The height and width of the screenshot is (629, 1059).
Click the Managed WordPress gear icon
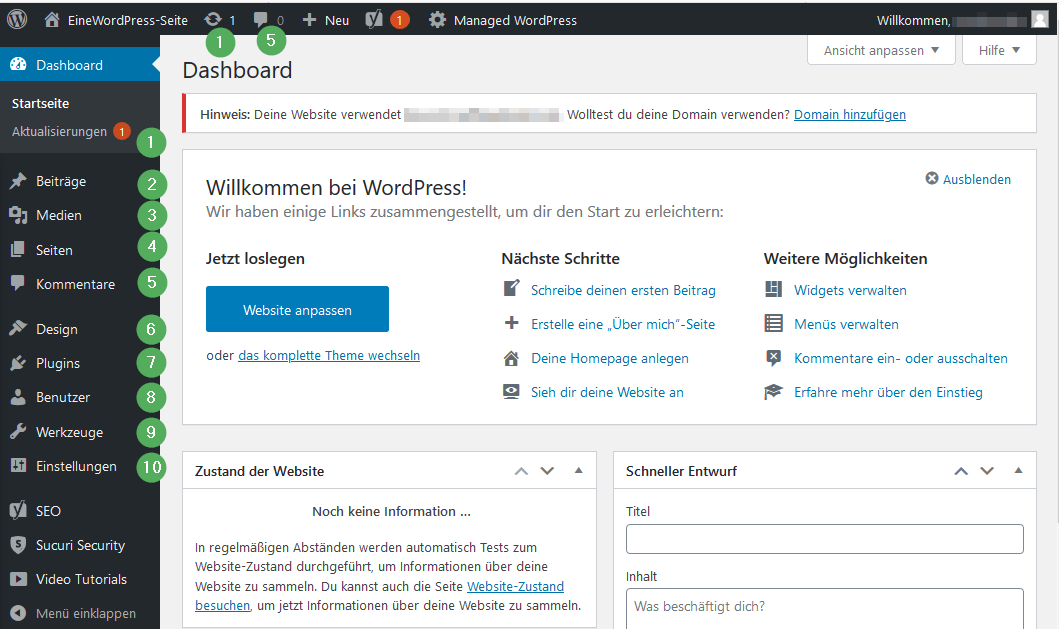tap(438, 20)
